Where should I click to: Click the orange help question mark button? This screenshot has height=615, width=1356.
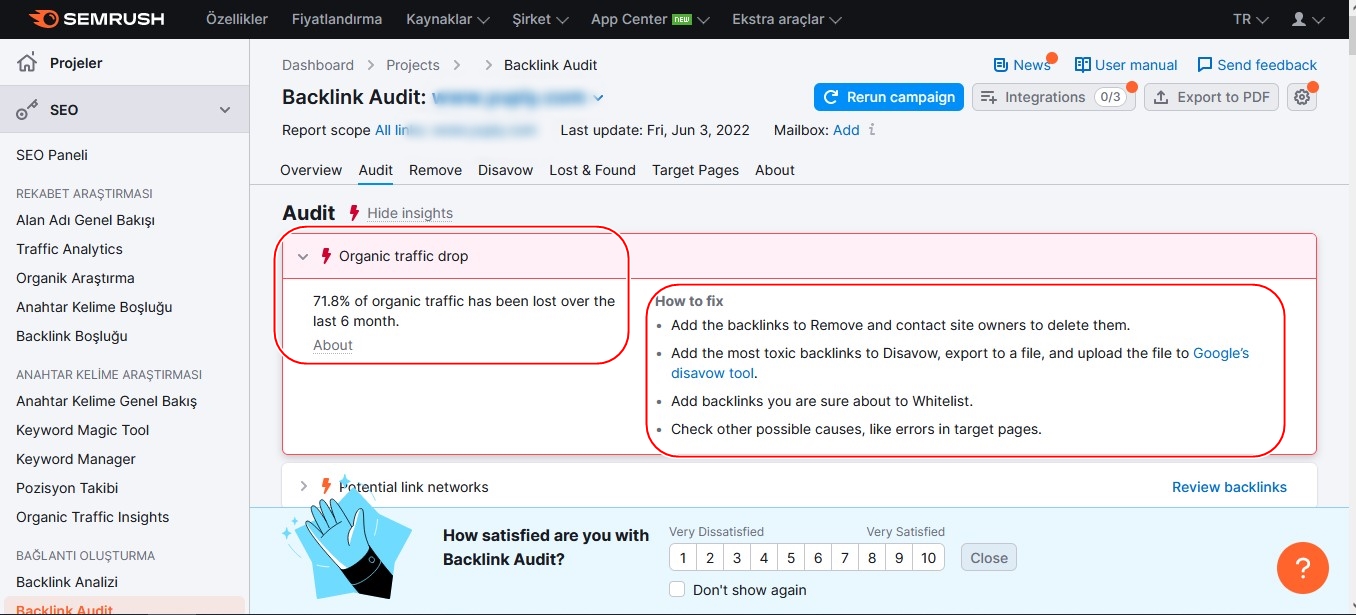1302,568
